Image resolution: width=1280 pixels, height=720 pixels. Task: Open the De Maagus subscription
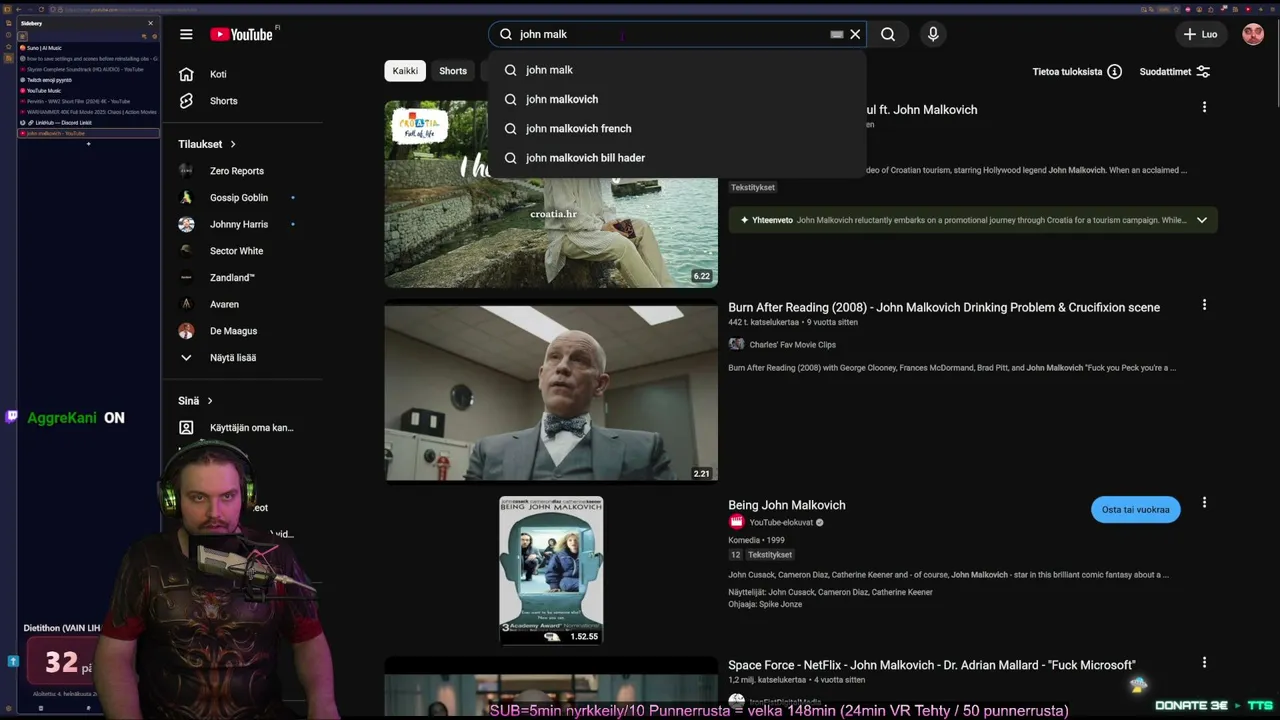click(233, 331)
